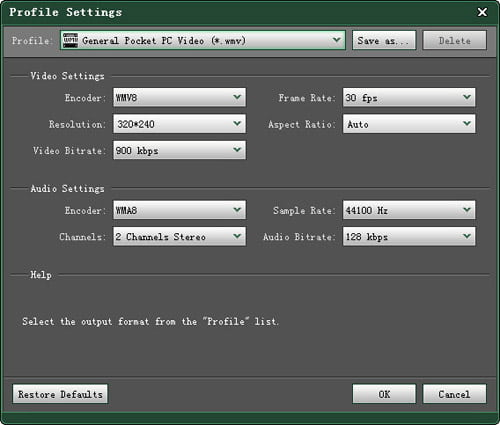The image size is (500, 425).
Task: Click the 320*240 resolution value field
Action: point(172,124)
